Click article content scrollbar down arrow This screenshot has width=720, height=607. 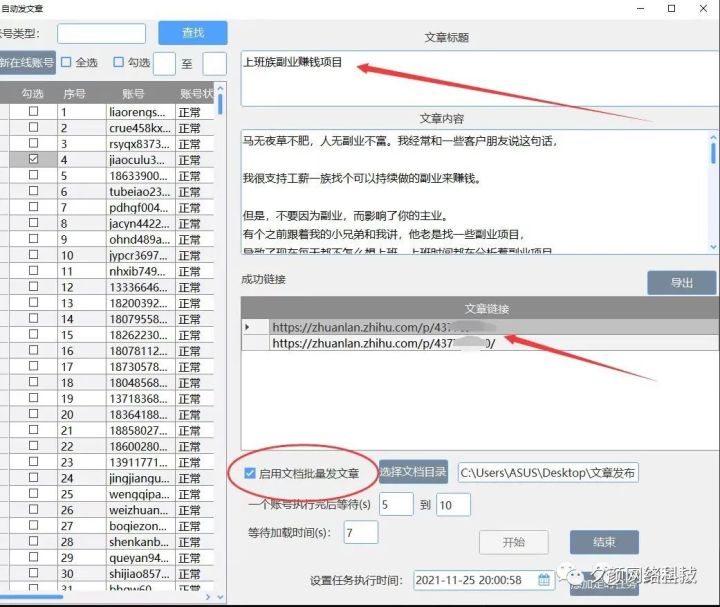[x=713, y=246]
